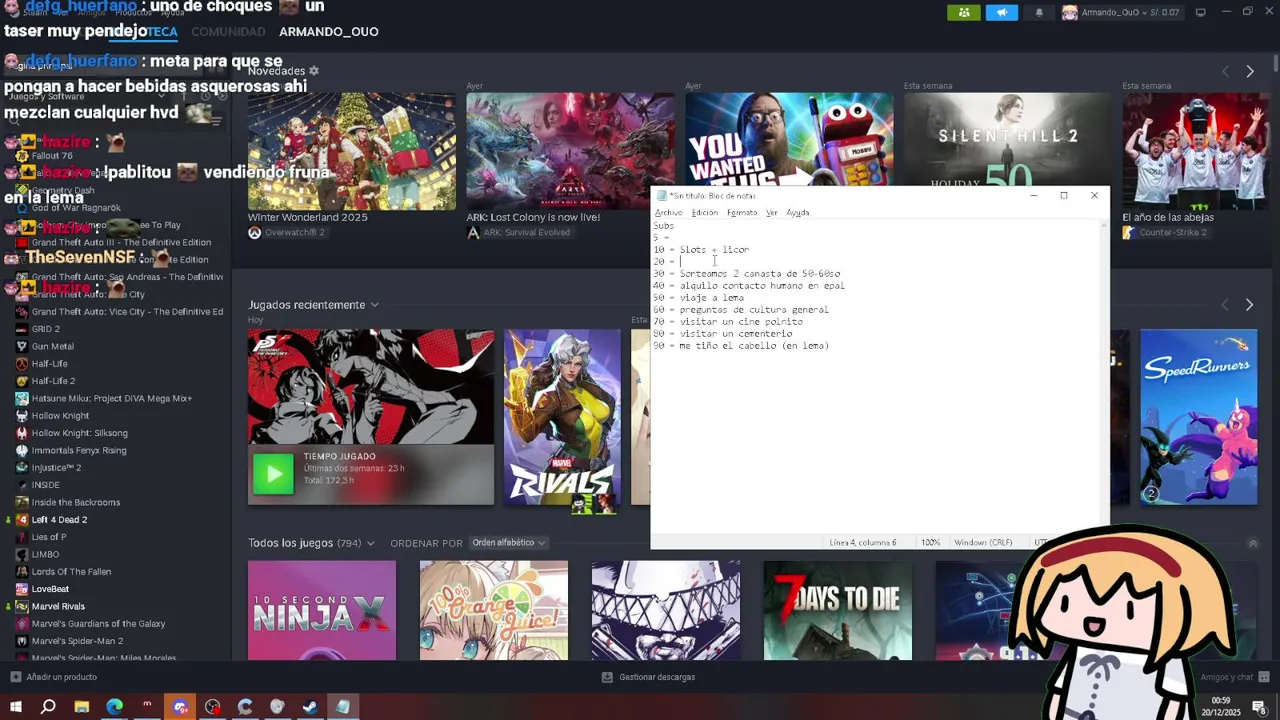Select Hollow Knight: Silksong in library
The height and width of the screenshot is (720, 1280).
(79, 433)
